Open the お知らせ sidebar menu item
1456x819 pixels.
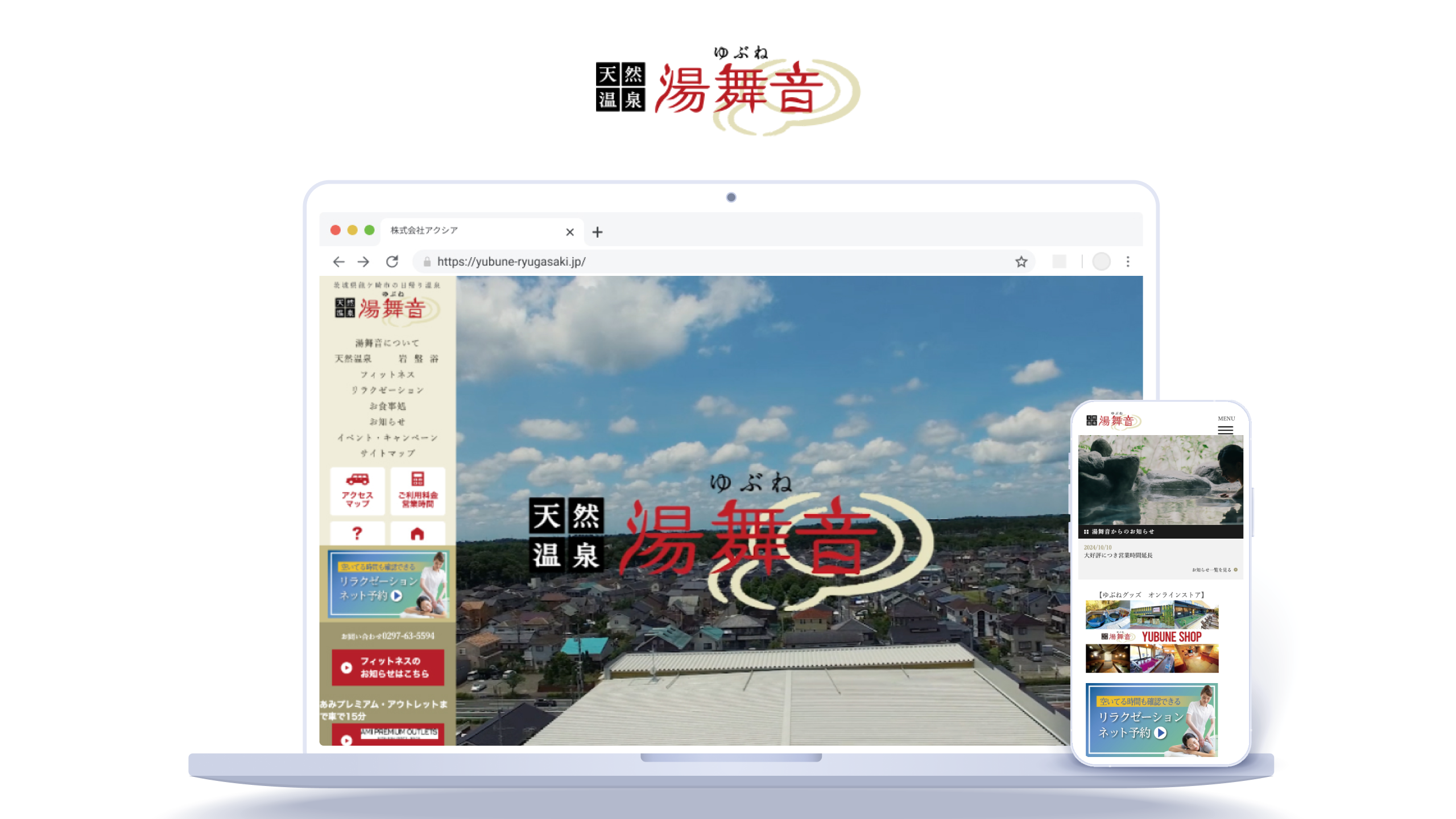(x=387, y=422)
